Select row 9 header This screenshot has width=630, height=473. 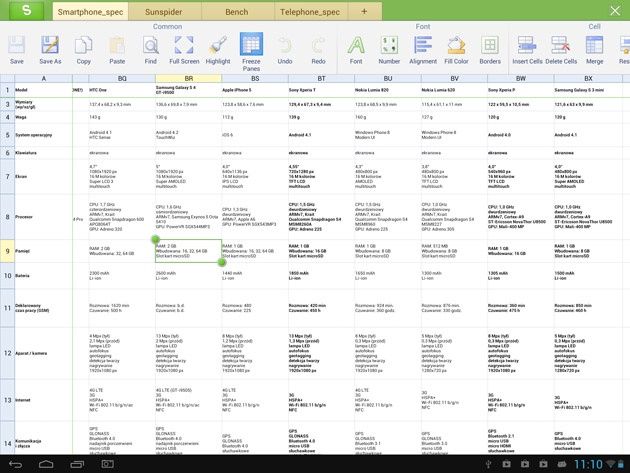(7, 251)
